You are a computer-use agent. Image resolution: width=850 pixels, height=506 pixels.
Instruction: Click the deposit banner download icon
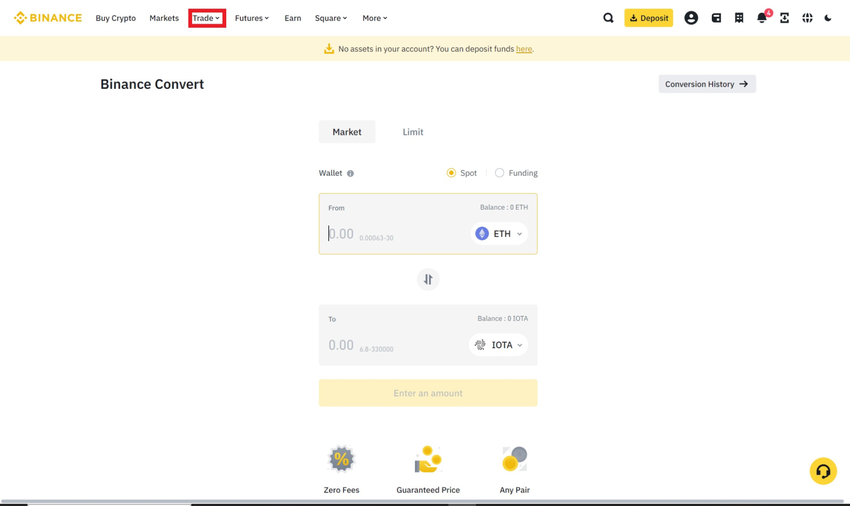329,49
